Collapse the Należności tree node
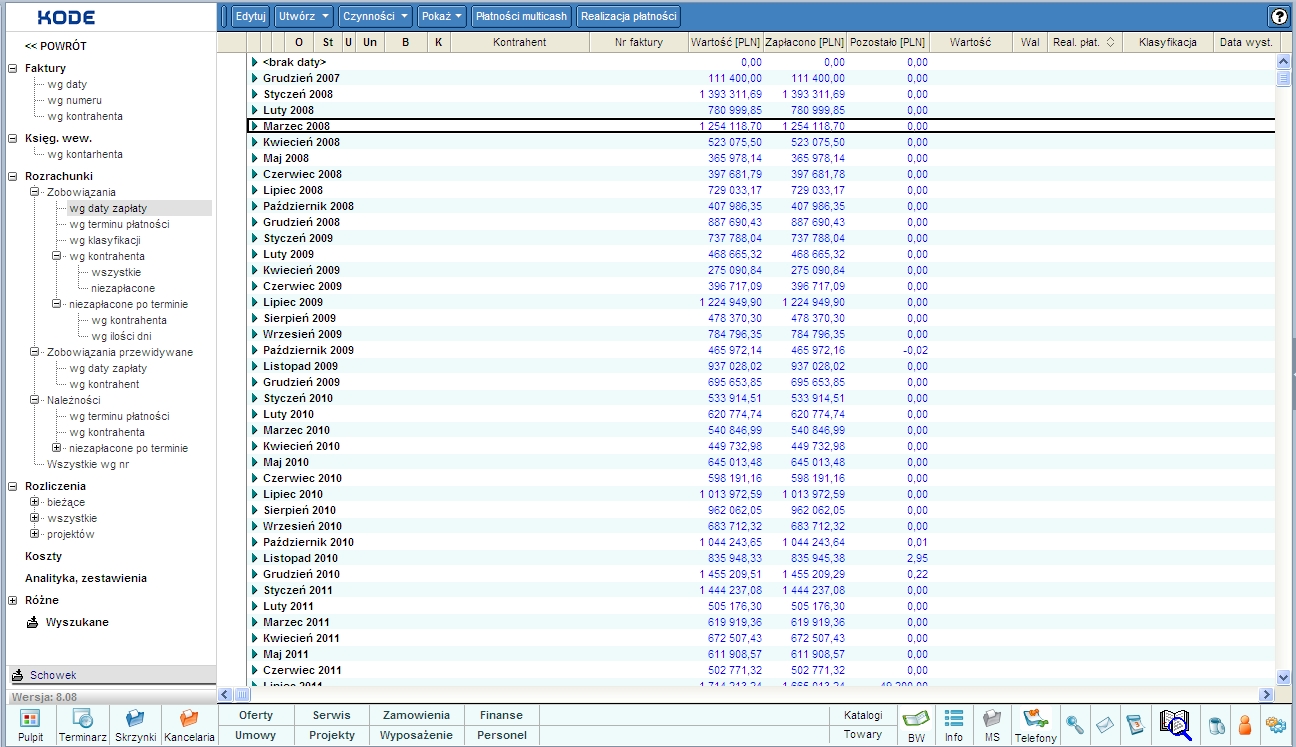The image size is (1296, 747). (x=35, y=400)
